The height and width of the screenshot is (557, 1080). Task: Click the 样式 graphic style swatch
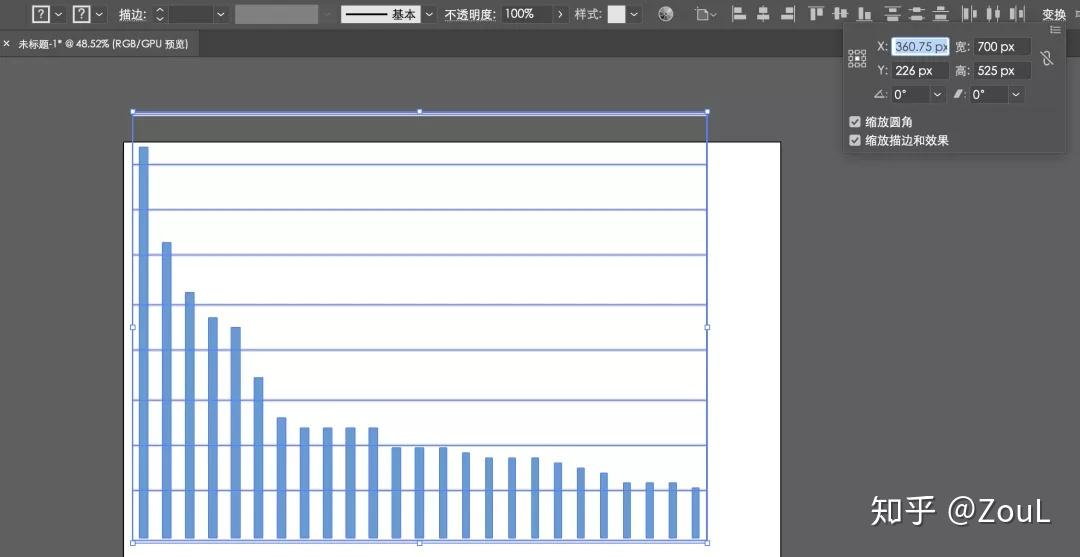tap(616, 14)
